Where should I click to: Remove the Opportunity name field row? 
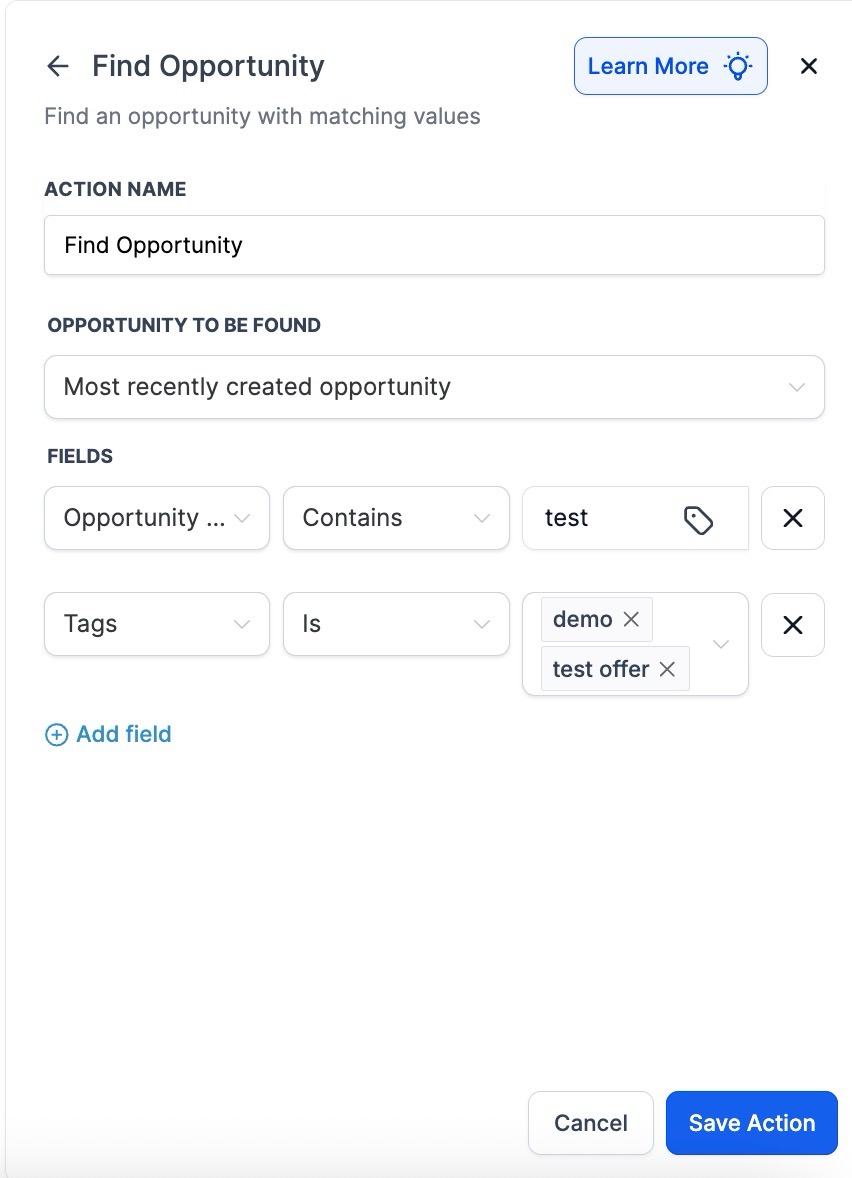[792, 518]
